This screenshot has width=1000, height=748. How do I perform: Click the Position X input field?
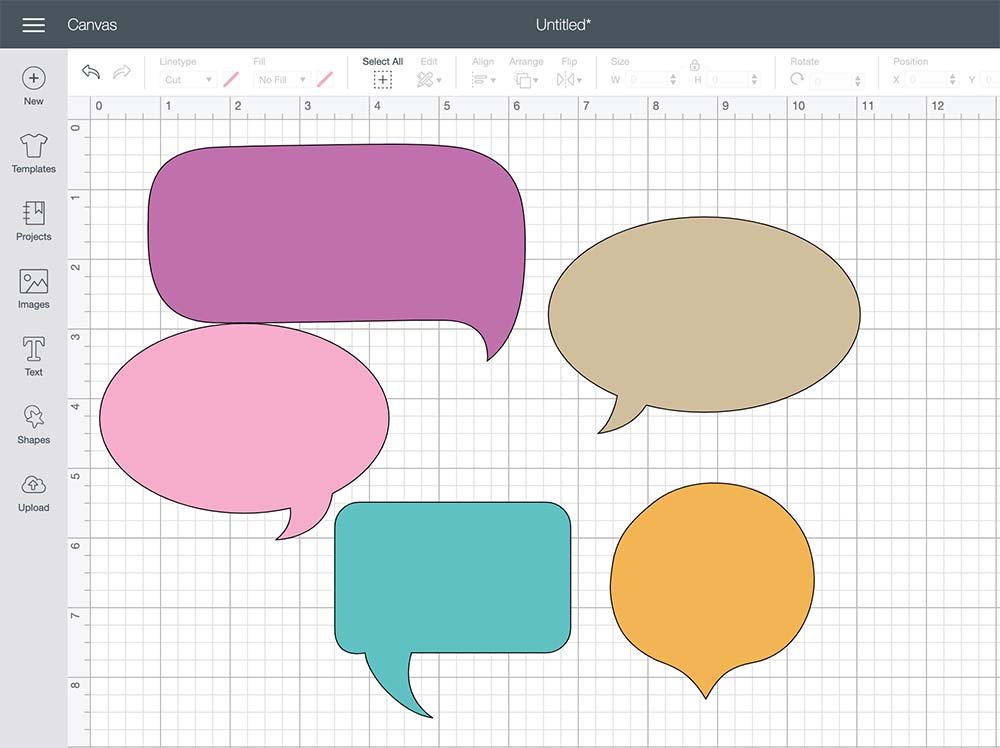(x=926, y=80)
